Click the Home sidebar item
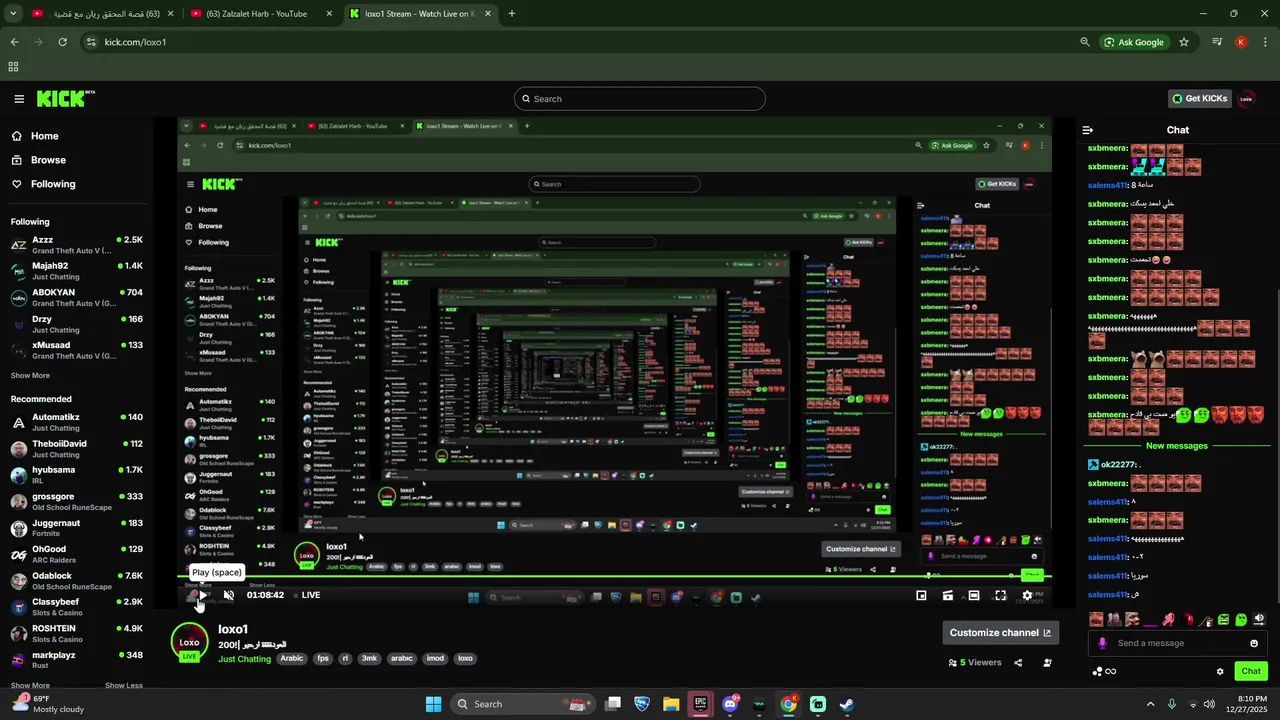Image resolution: width=1280 pixels, height=720 pixels. tap(44, 136)
